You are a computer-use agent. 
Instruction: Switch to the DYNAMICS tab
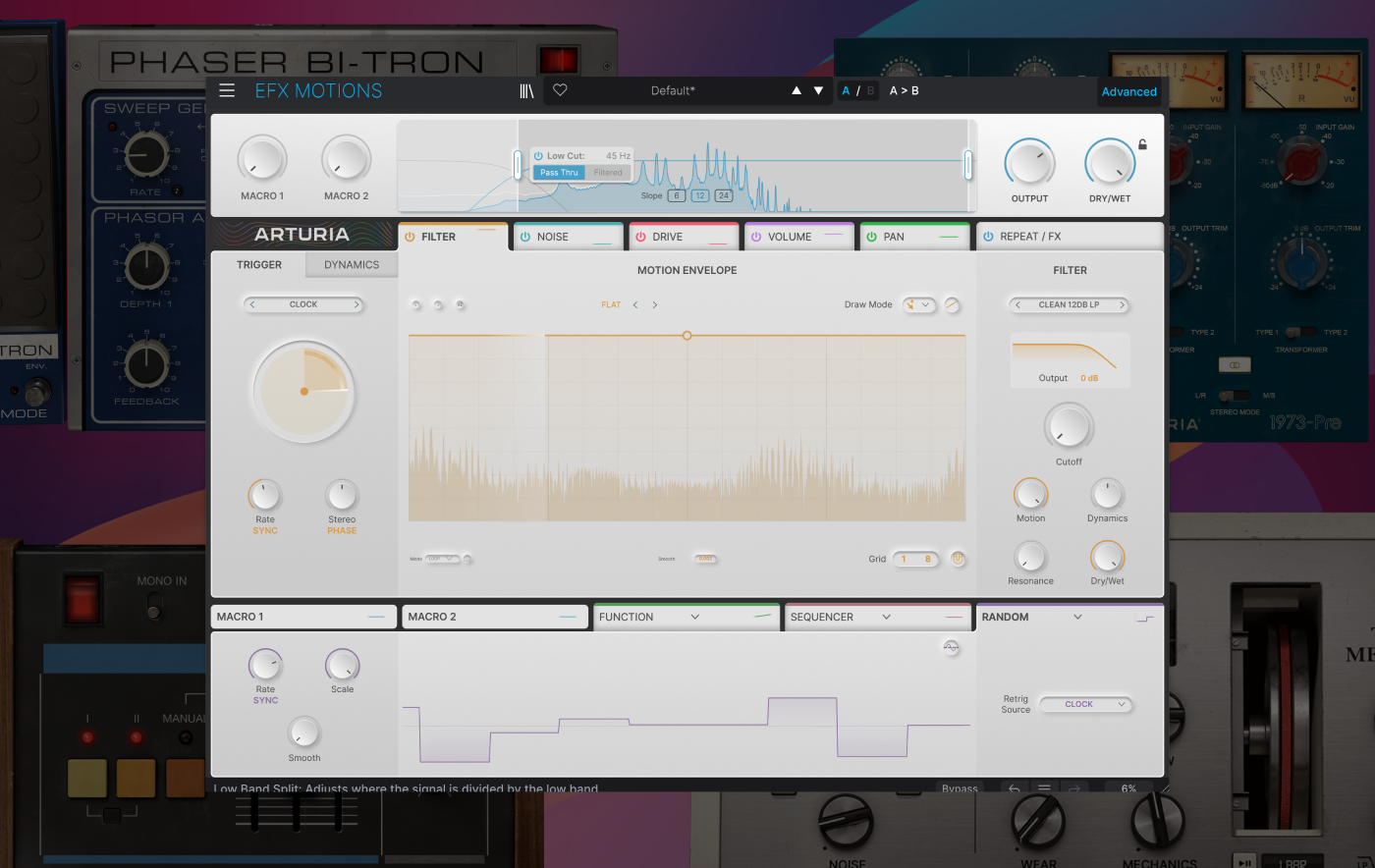pyautogui.click(x=352, y=265)
